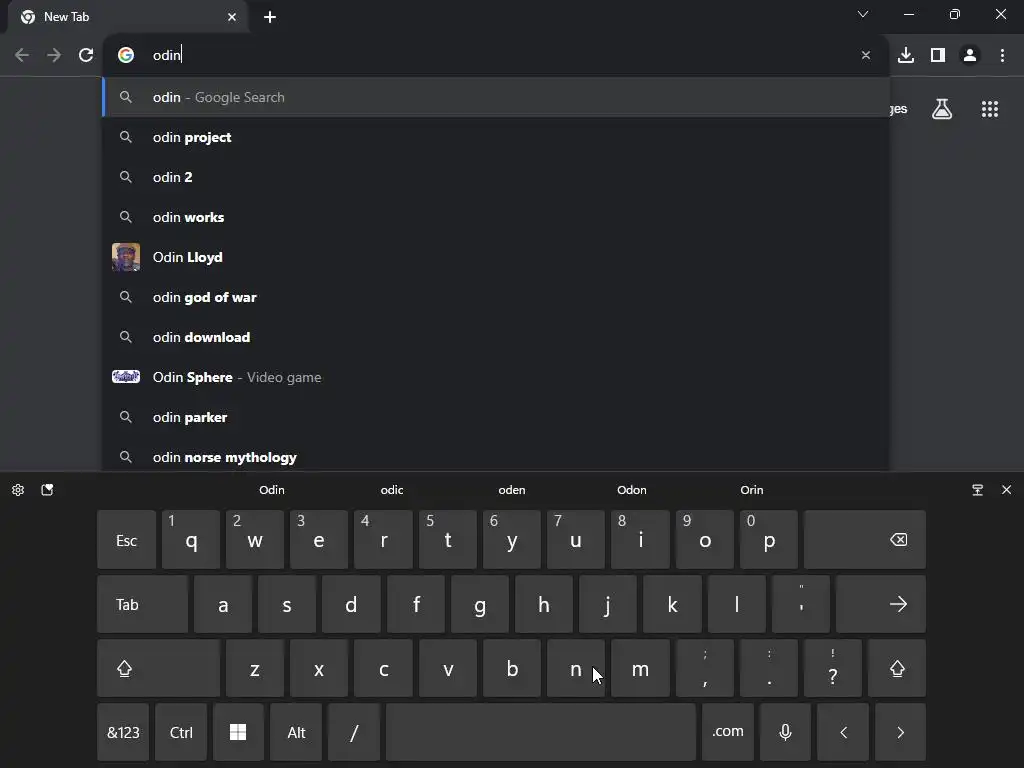Tap the n key

[x=575, y=668]
